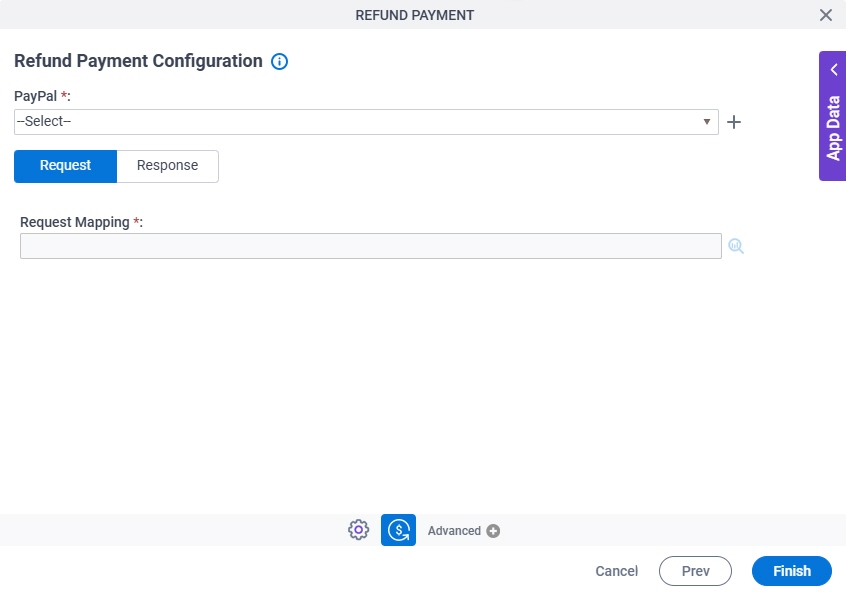The width and height of the screenshot is (846, 595).
Task: Open the PayPal select dropdown
Action: point(366,122)
